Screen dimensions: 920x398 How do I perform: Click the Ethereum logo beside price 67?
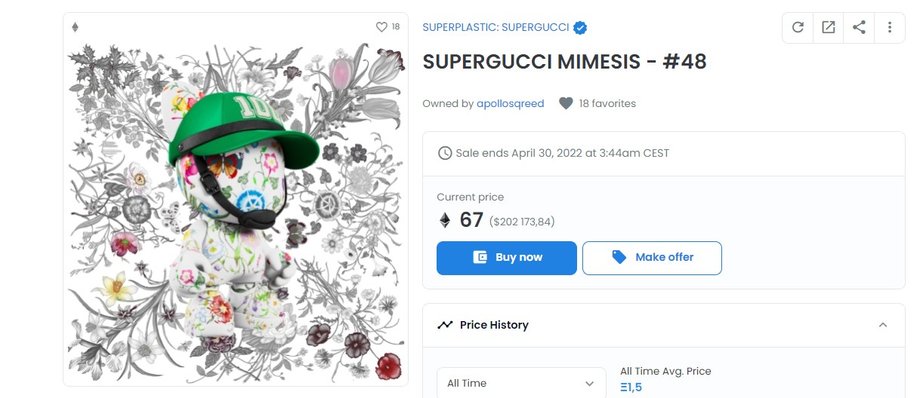click(445, 220)
